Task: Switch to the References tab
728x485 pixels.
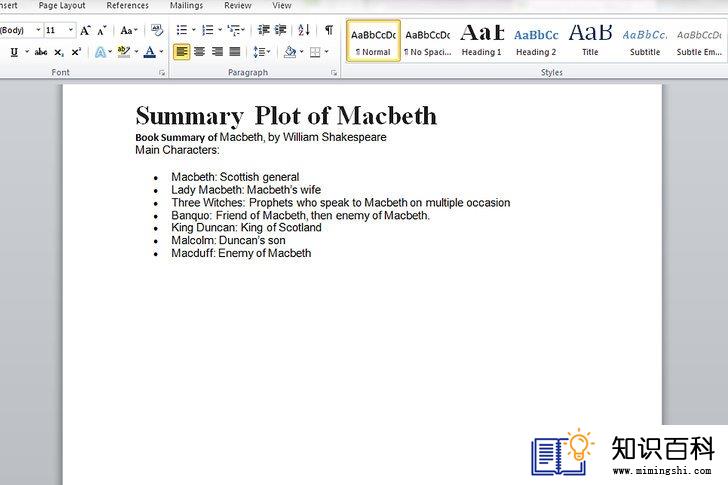Action: (x=128, y=6)
